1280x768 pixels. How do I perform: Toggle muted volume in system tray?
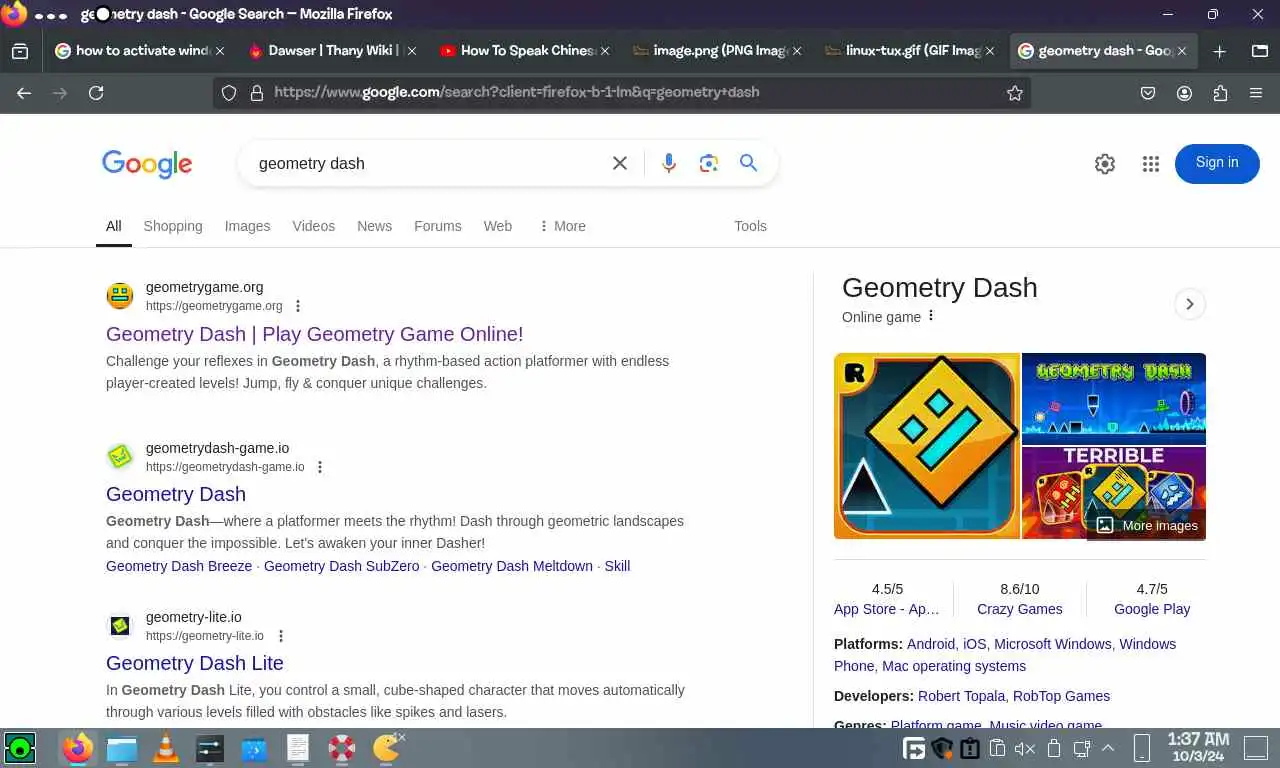pyautogui.click(x=1025, y=748)
